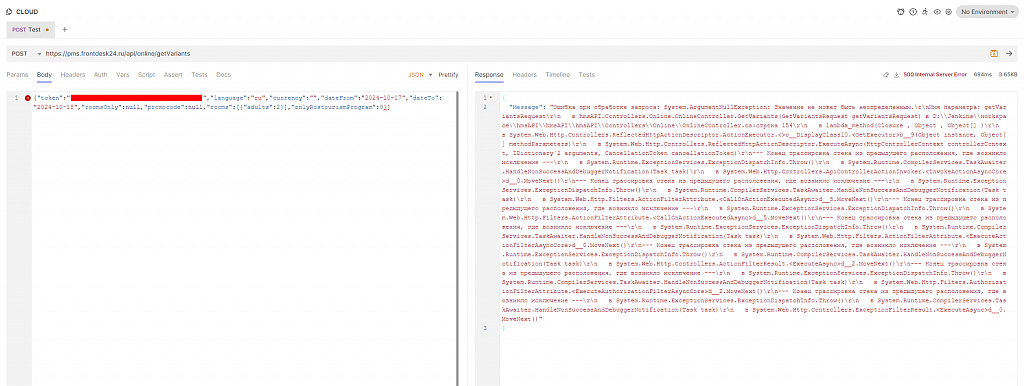The height and width of the screenshot is (386, 1024).
Task: Click the 500 Internal Server Error status
Action: [935, 74]
